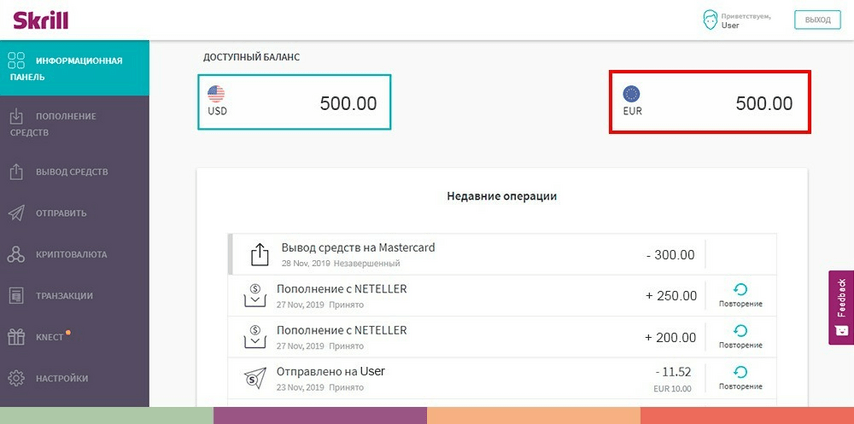Click the Вывод средств upload icon in sidebar
This screenshot has height=424, width=854.
[x=16, y=172]
